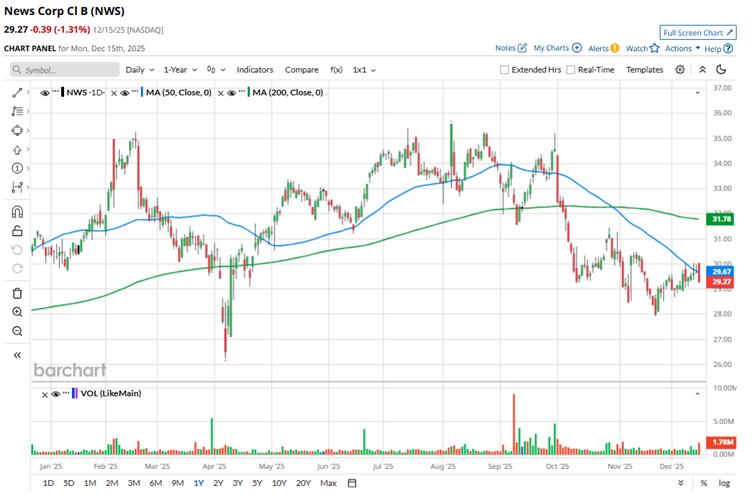
Task: Open the 1x1 grid layout dropdown
Action: point(364,70)
